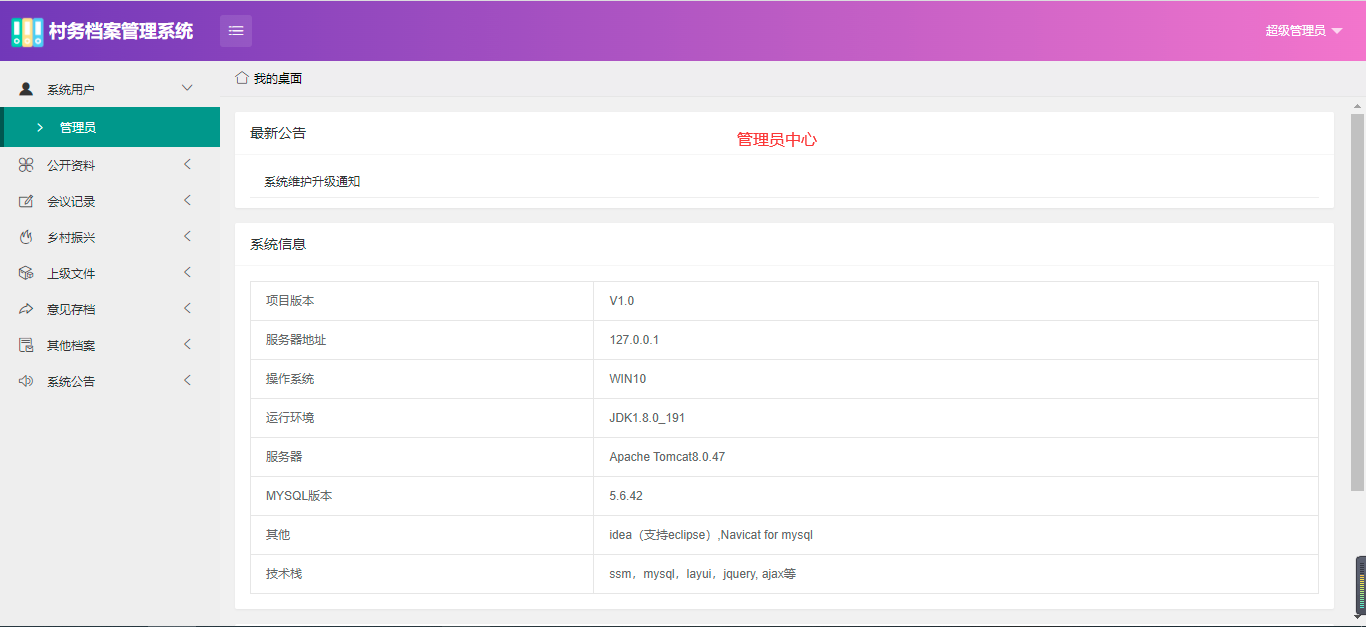Open the 会议记录 menu label
The width and height of the screenshot is (1366, 627).
click(71, 202)
